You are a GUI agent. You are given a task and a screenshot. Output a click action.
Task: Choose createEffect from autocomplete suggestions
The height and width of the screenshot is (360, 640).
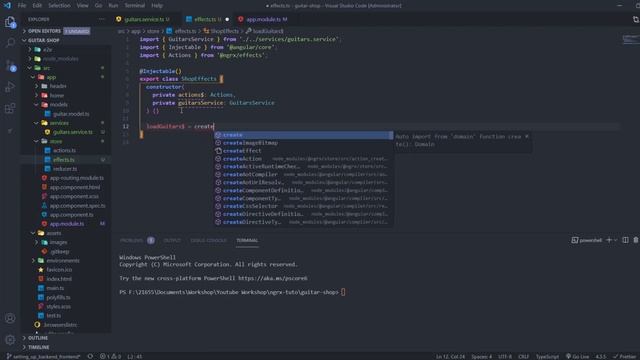(x=303, y=151)
